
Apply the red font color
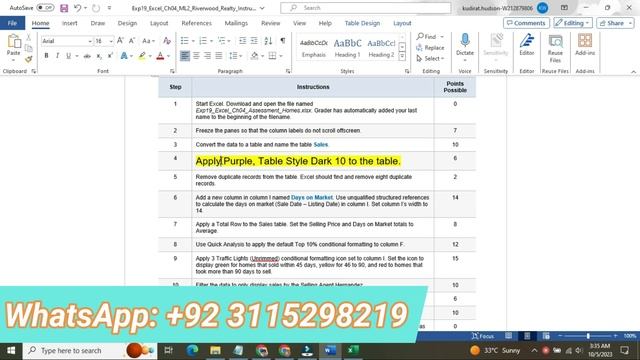160,56
